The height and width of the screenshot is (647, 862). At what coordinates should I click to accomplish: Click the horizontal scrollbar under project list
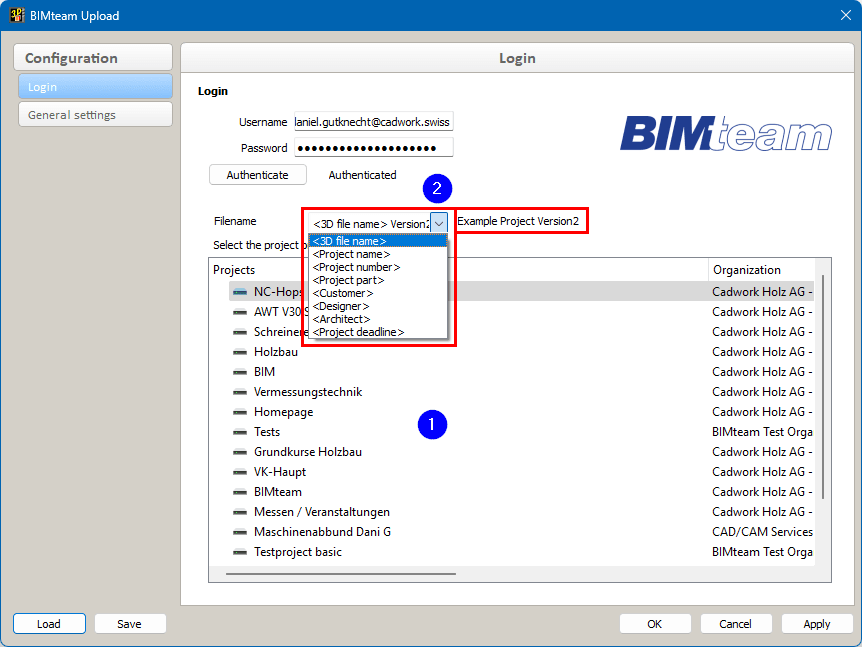(x=340, y=573)
